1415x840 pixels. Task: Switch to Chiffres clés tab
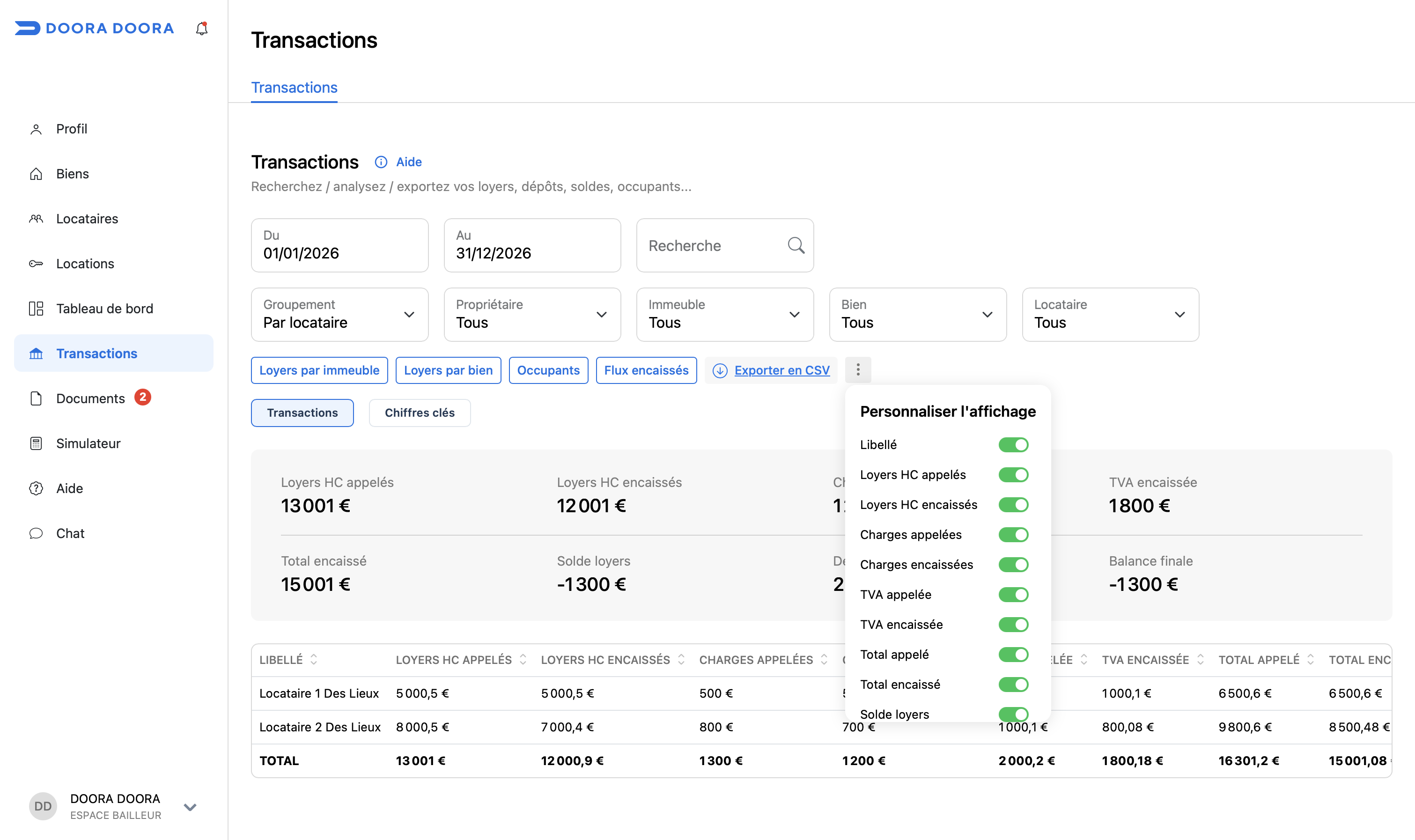(x=420, y=413)
